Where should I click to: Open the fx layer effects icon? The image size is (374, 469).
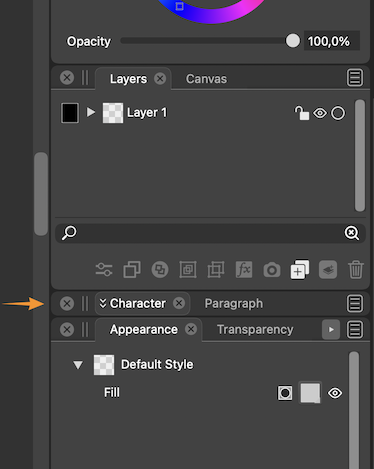tap(244, 269)
